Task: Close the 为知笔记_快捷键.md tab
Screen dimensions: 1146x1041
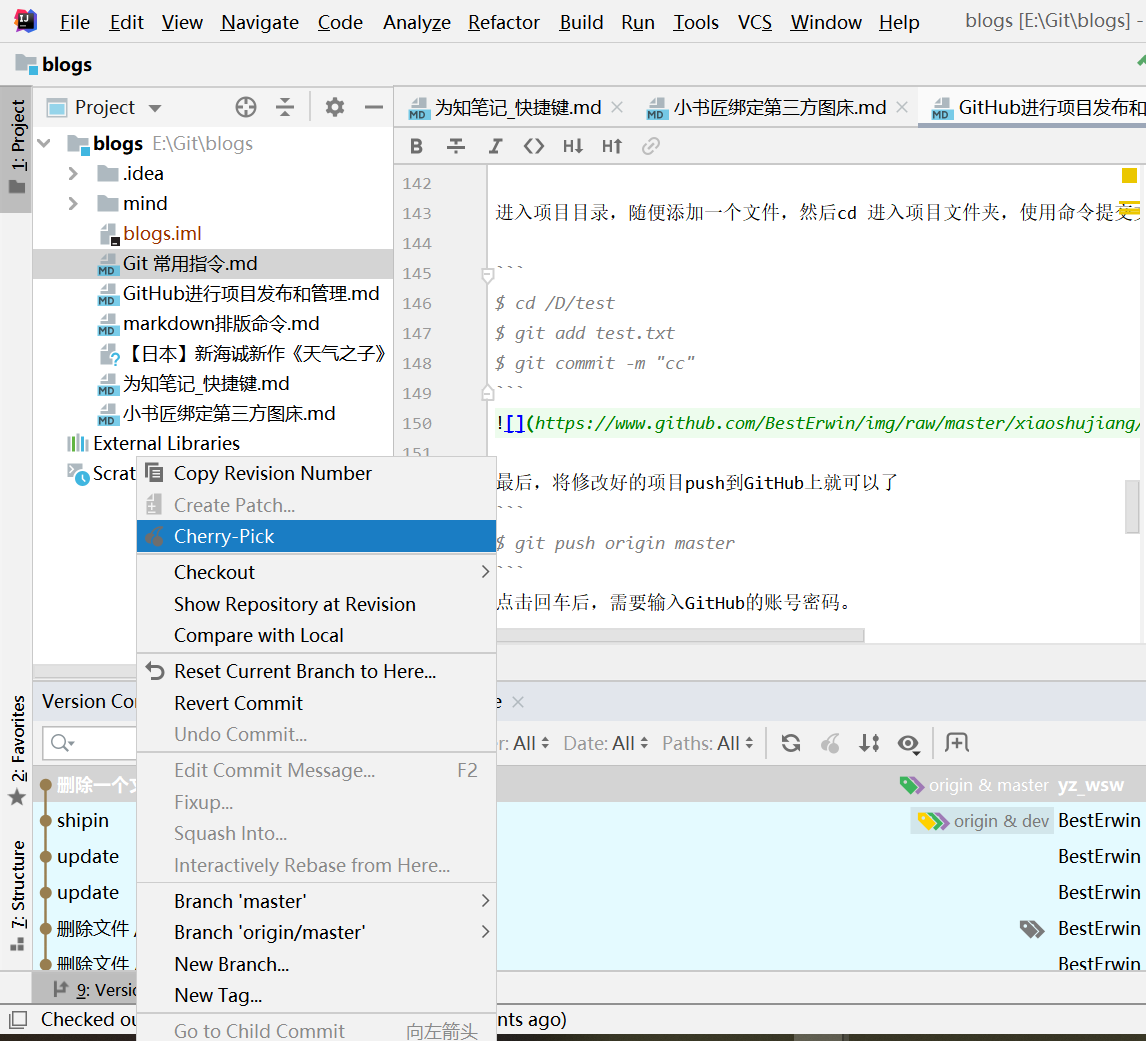Action: tap(617, 107)
